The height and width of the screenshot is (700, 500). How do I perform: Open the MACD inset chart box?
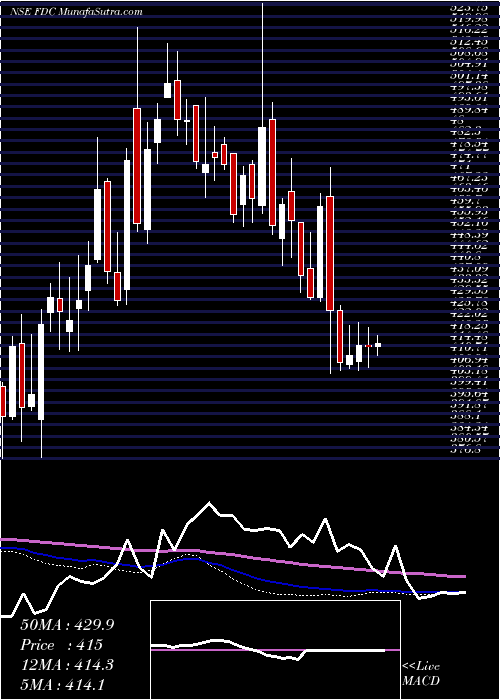point(275,650)
